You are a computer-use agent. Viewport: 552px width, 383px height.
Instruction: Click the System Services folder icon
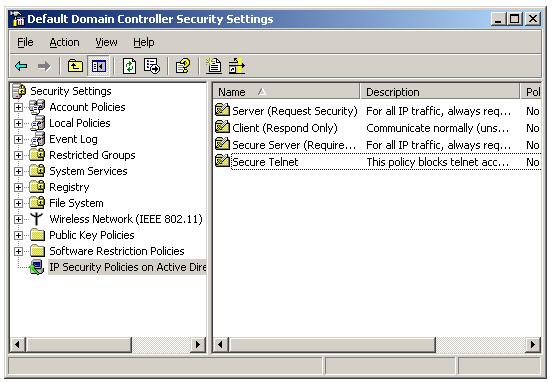tap(37, 171)
